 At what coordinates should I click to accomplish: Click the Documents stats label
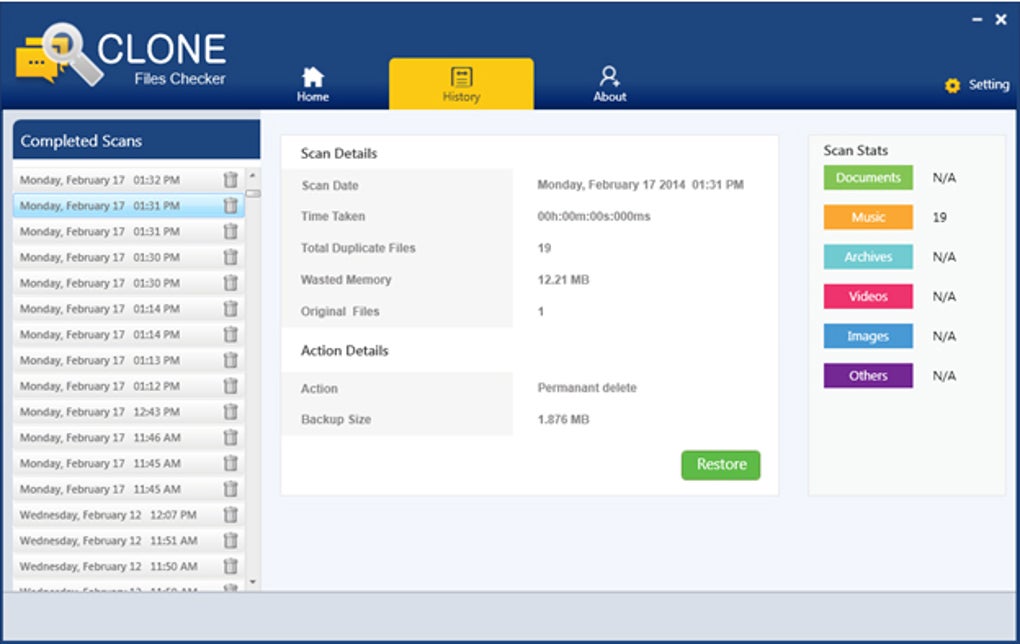pos(868,178)
